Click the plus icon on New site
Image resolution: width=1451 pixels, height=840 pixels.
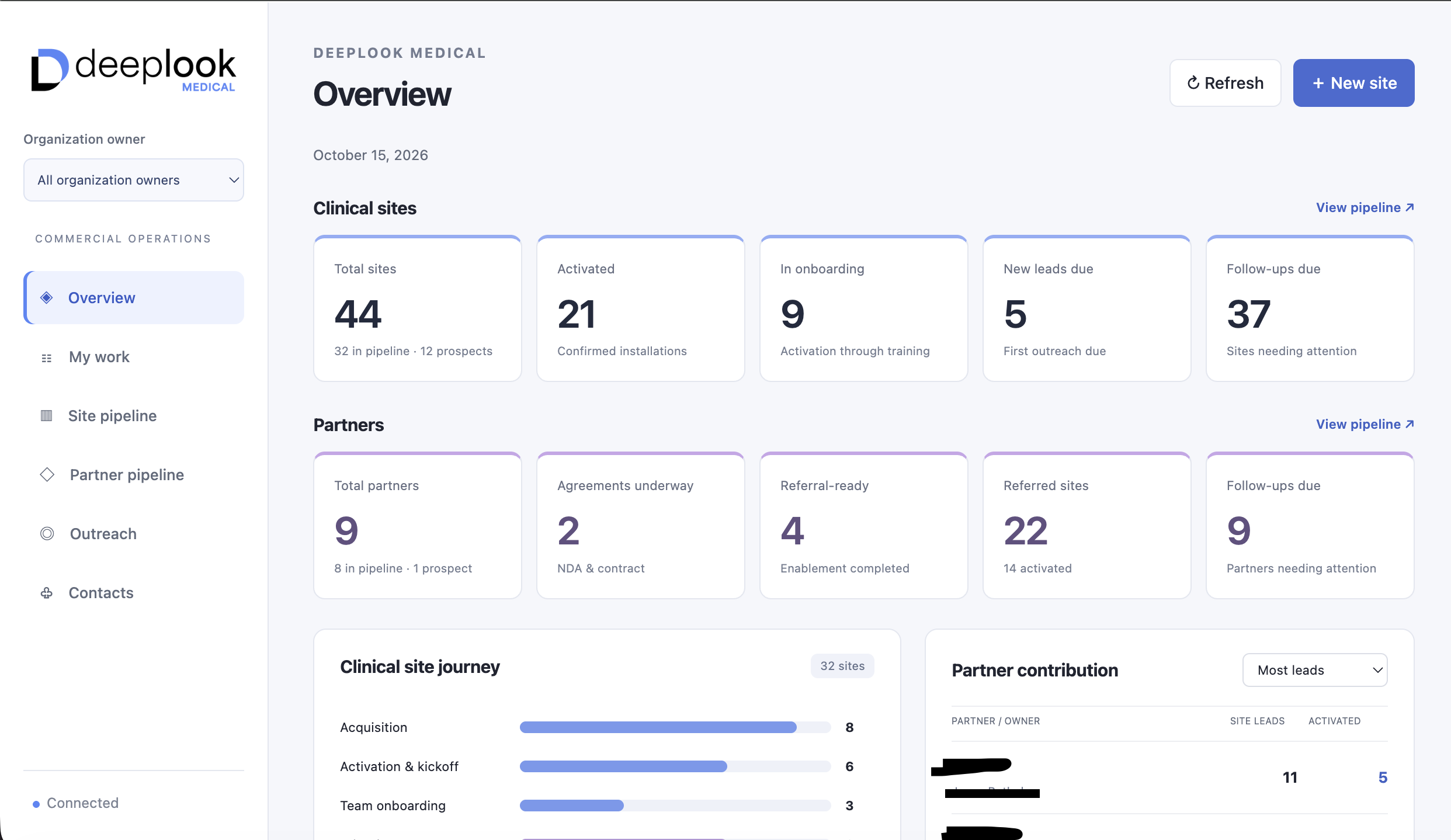[x=1318, y=84]
